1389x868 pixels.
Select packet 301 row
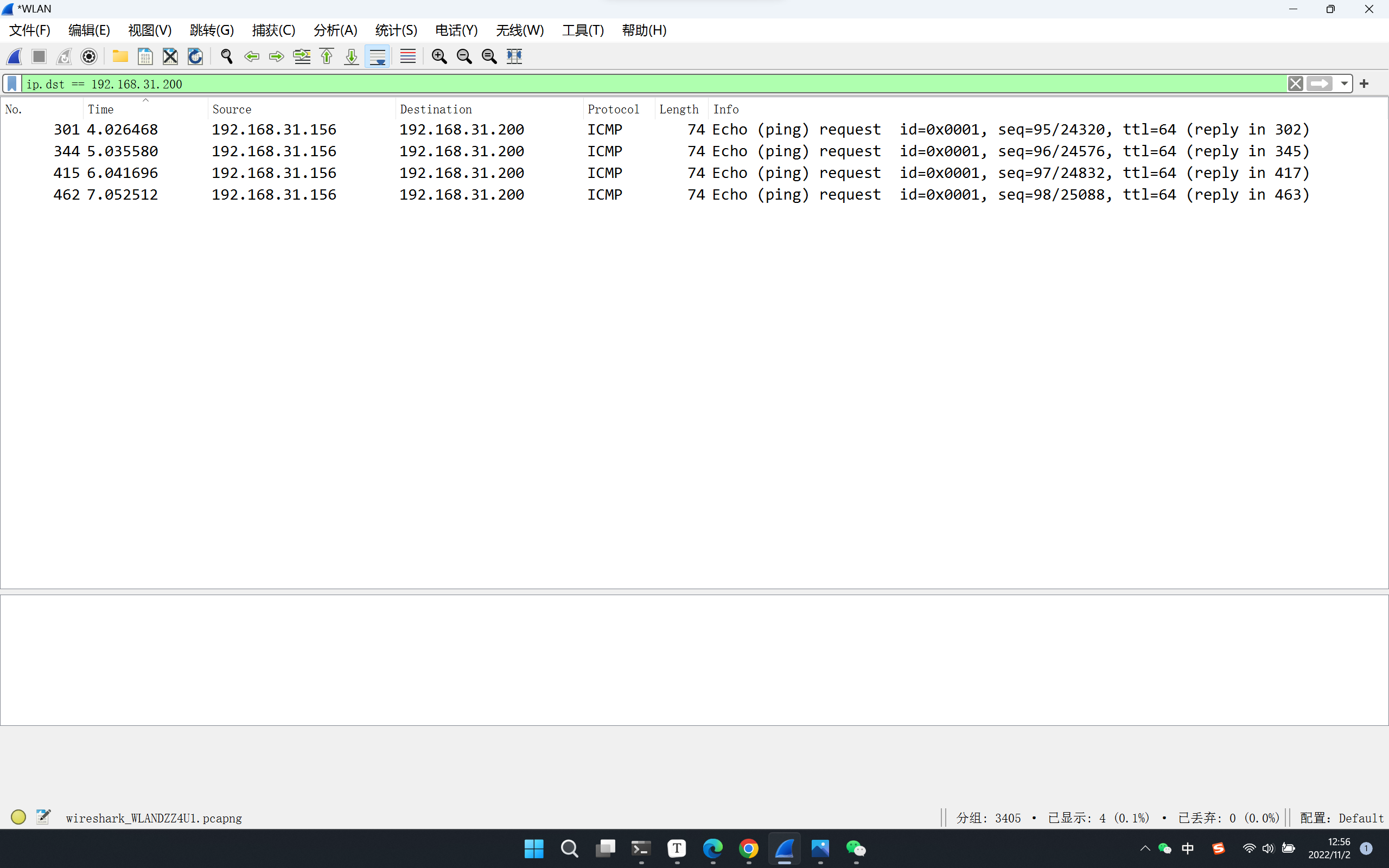(x=693, y=130)
